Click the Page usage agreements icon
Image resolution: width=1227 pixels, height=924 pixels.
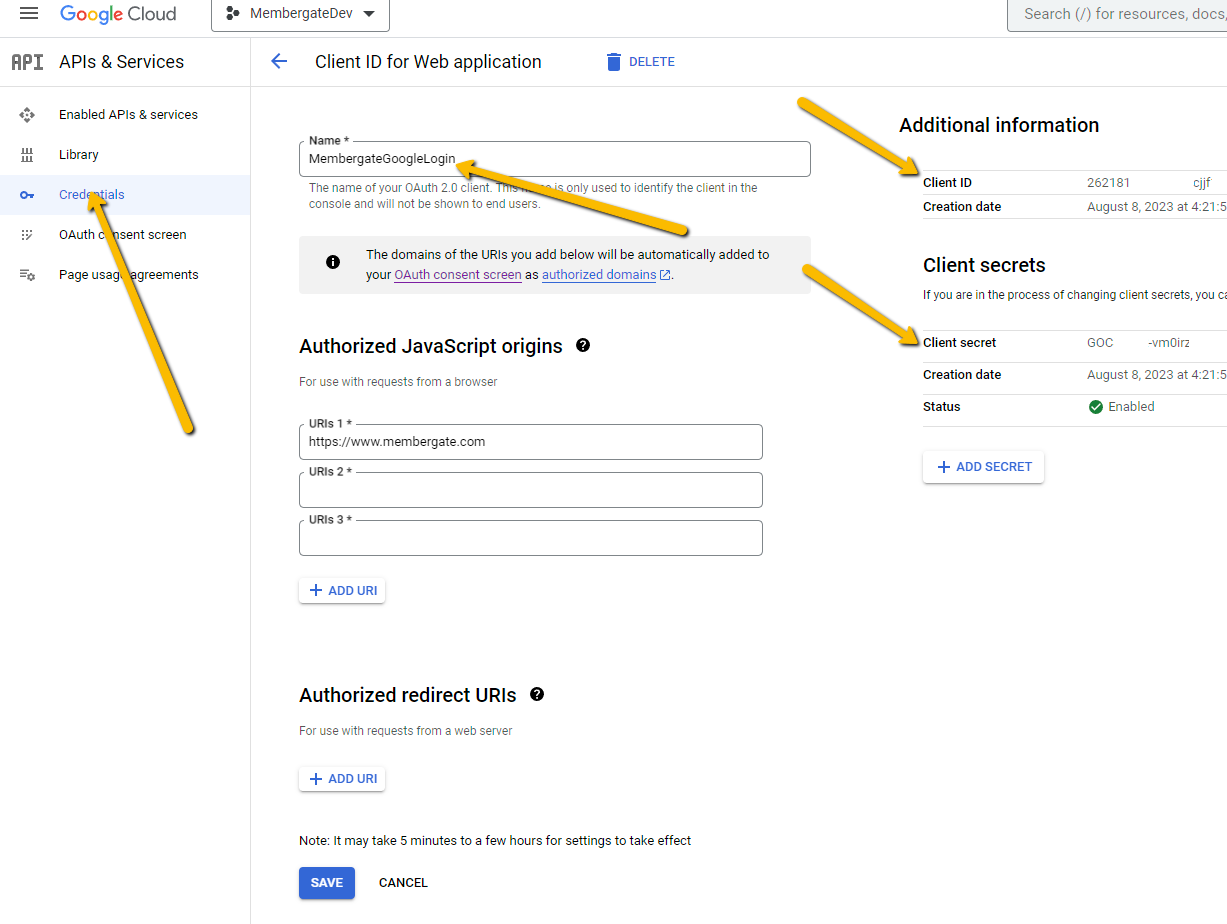pos(27,275)
